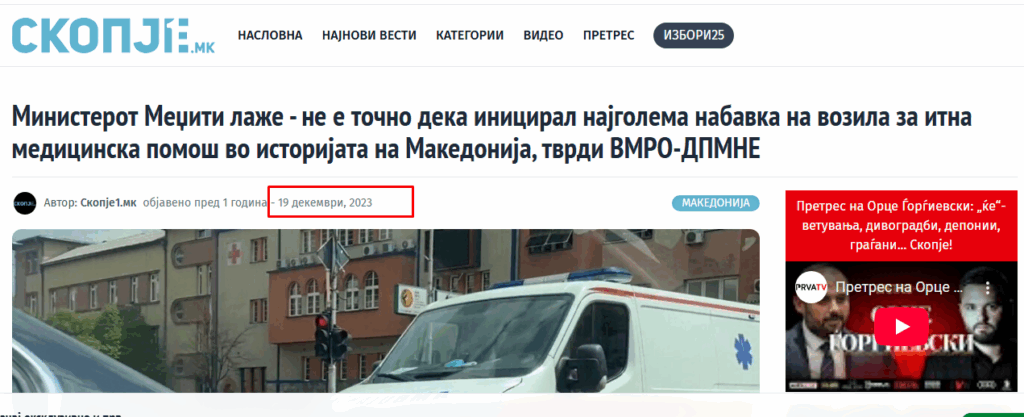Open the video title Претрес на Орце

coord(899,287)
